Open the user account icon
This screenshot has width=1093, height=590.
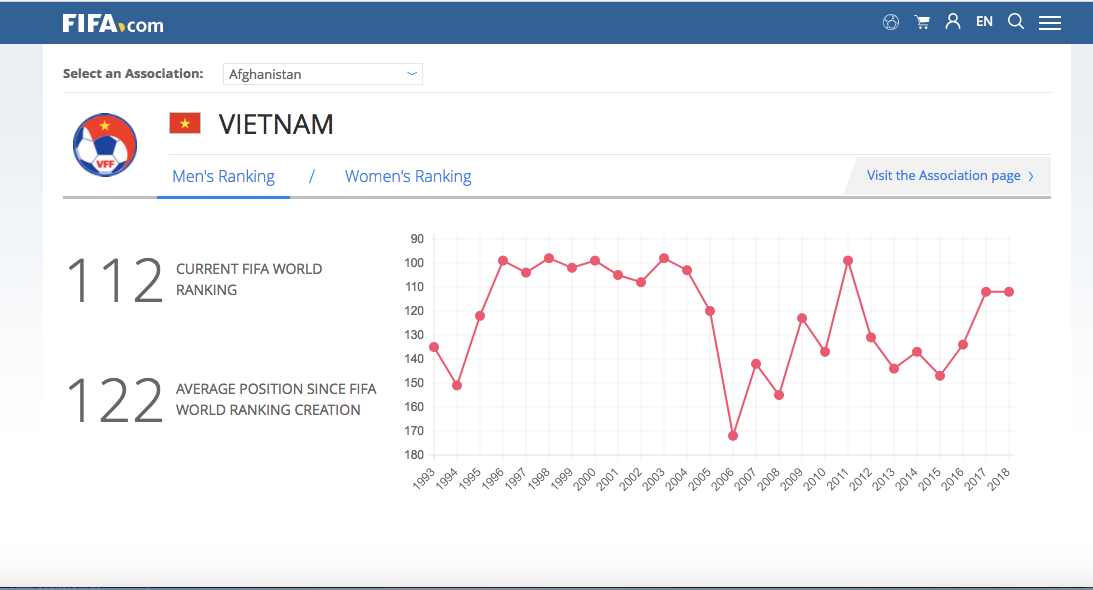tap(953, 22)
